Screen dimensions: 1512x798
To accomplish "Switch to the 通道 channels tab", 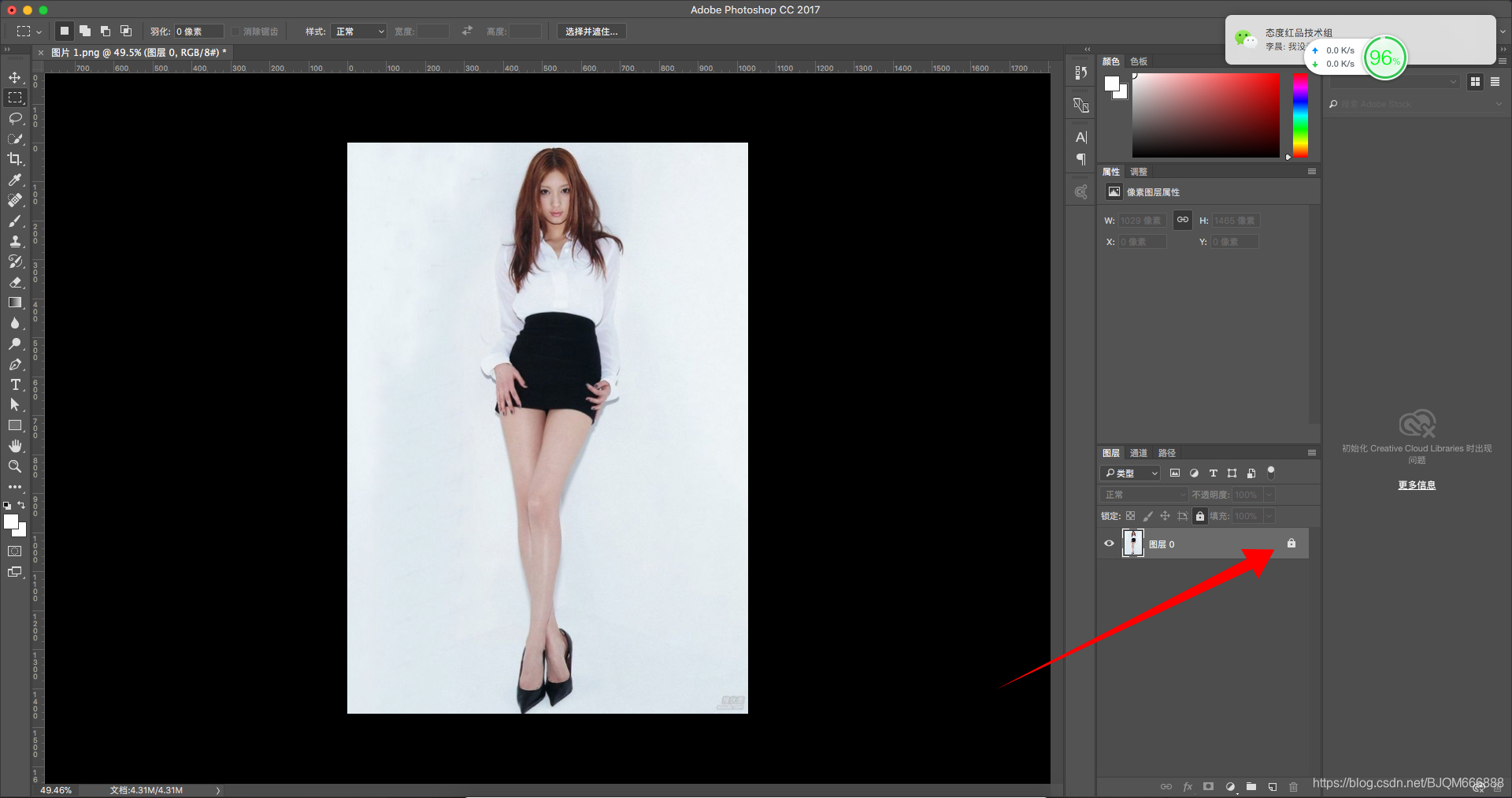I will point(1139,453).
